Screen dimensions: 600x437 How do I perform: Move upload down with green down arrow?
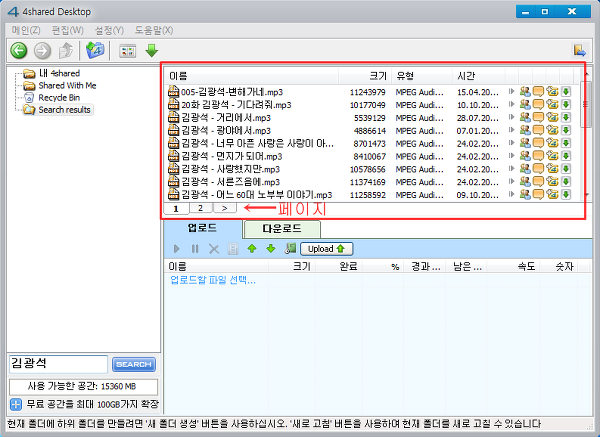click(x=271, y=249)
